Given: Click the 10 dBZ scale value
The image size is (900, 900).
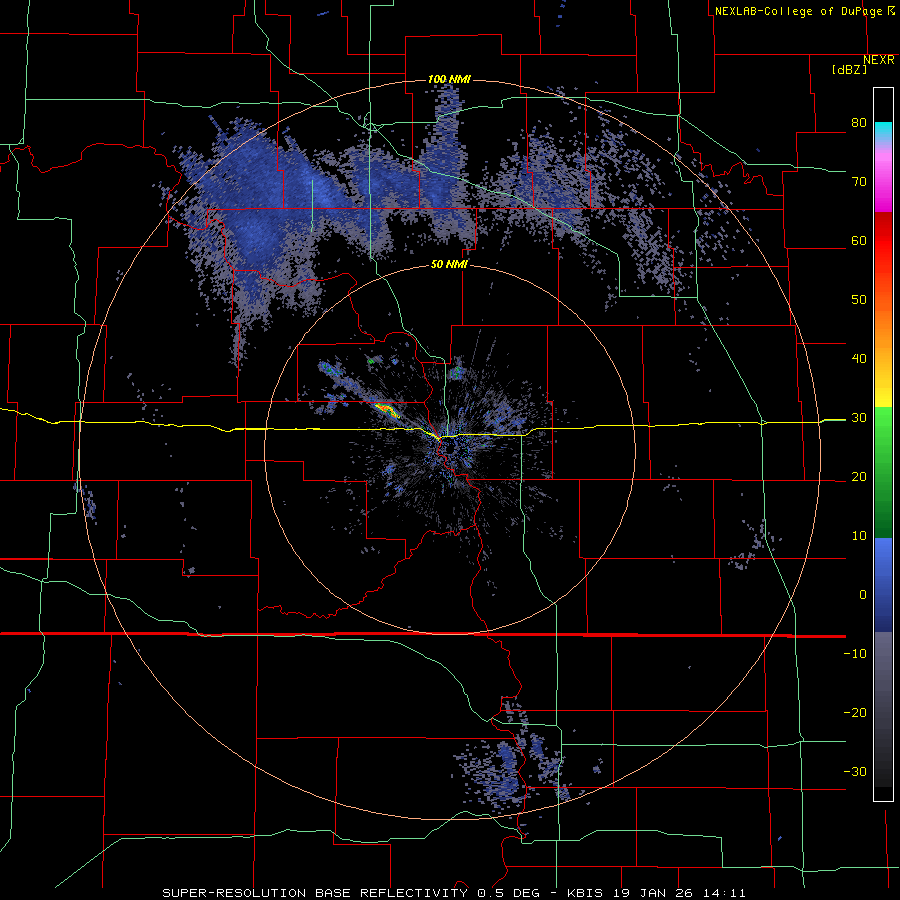Looking at the screenshot, I should (859, 536).
